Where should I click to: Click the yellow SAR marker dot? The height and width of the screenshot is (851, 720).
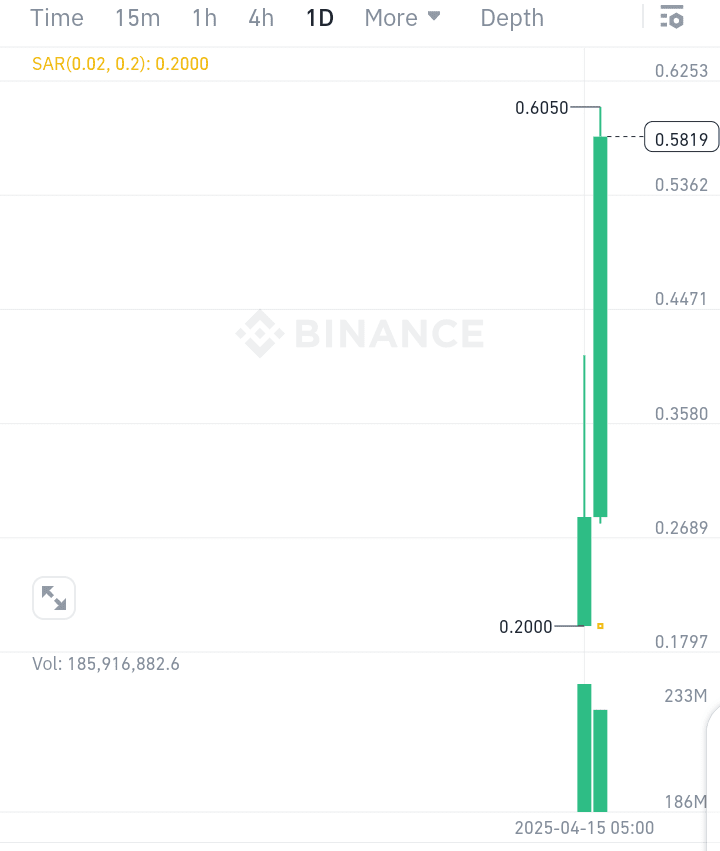600,626
